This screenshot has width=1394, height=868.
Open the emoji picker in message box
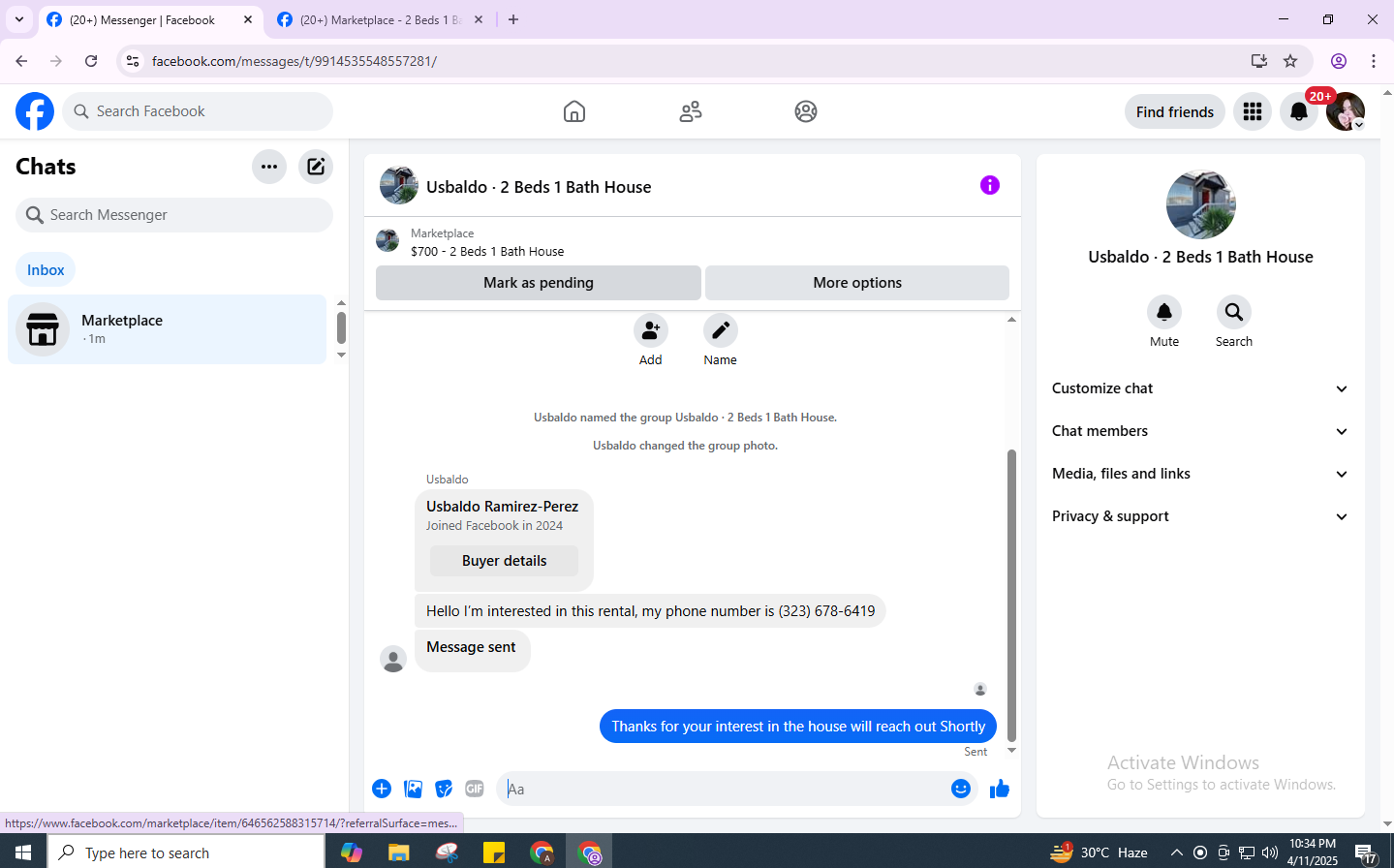(961, 789)
